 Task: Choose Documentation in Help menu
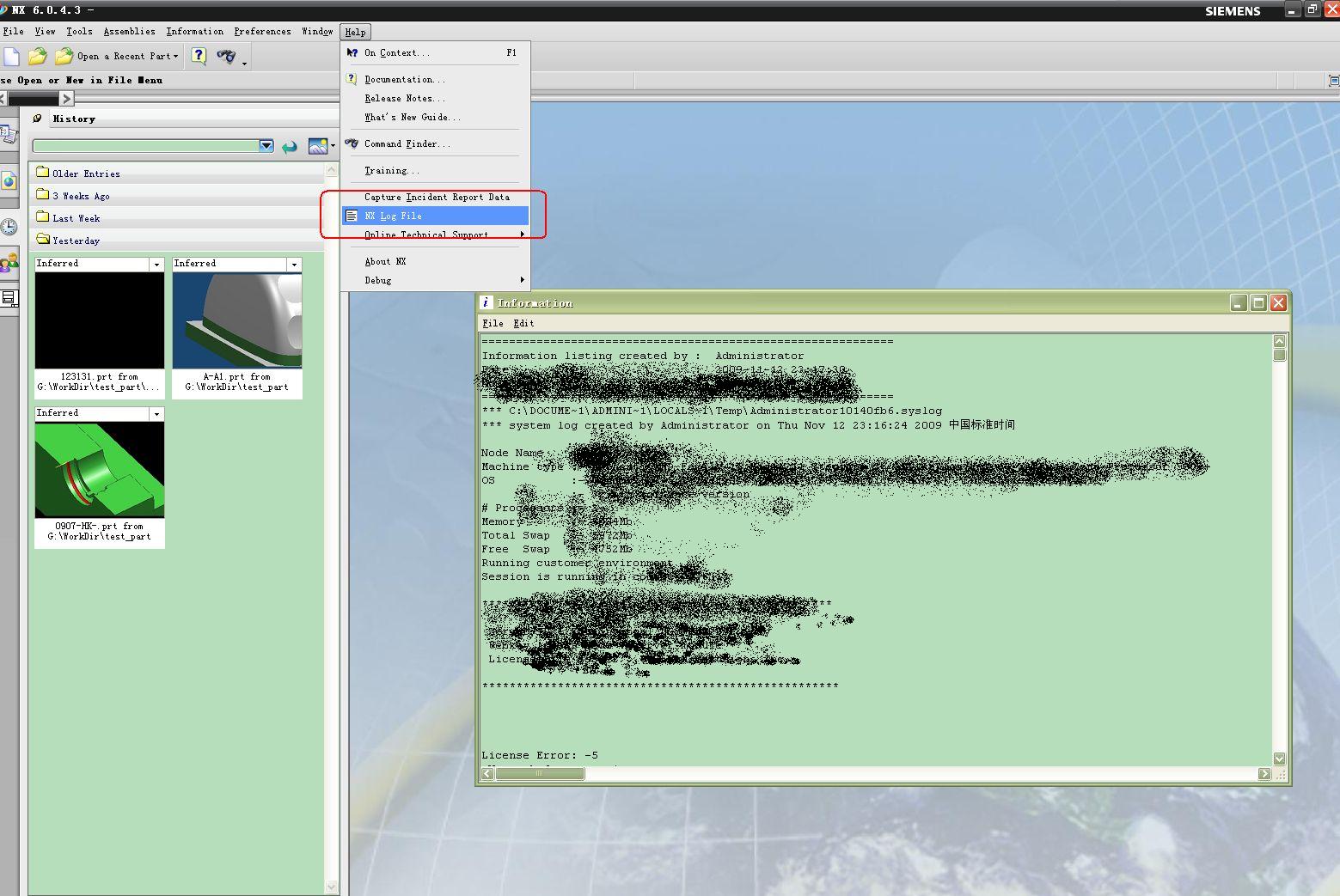click(435, 79)
